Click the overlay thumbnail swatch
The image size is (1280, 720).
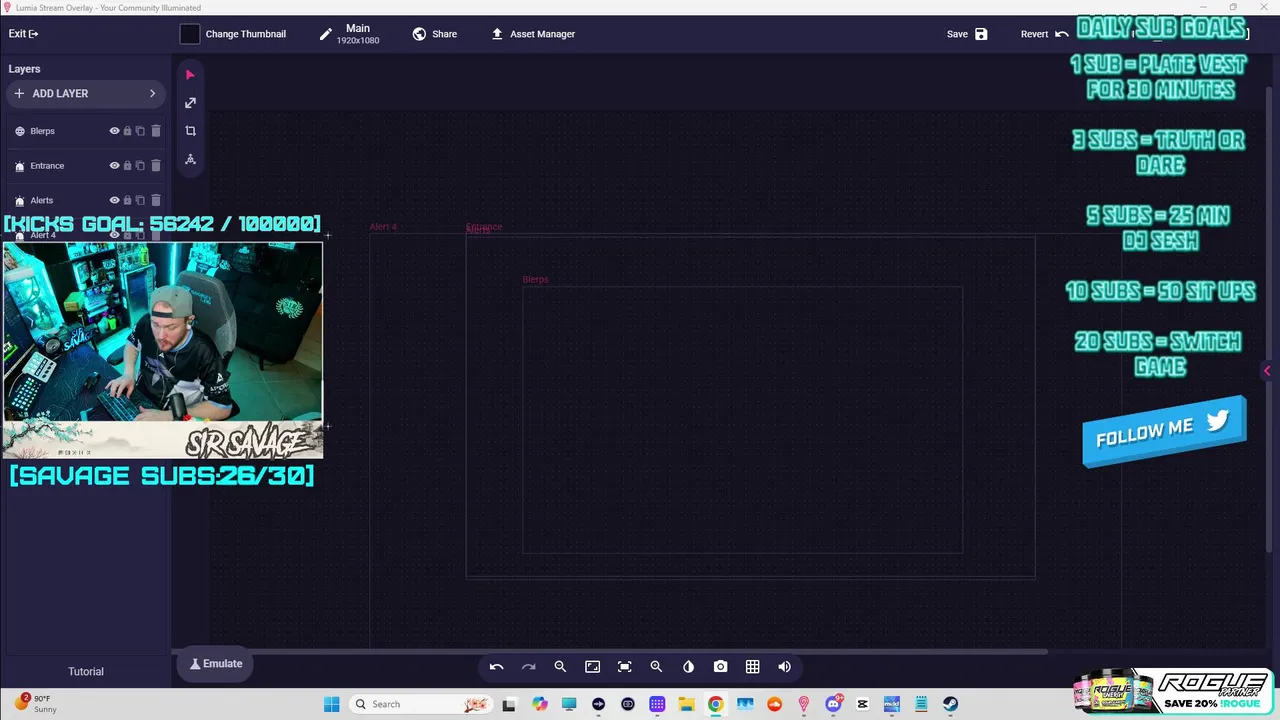pos(190,34)
